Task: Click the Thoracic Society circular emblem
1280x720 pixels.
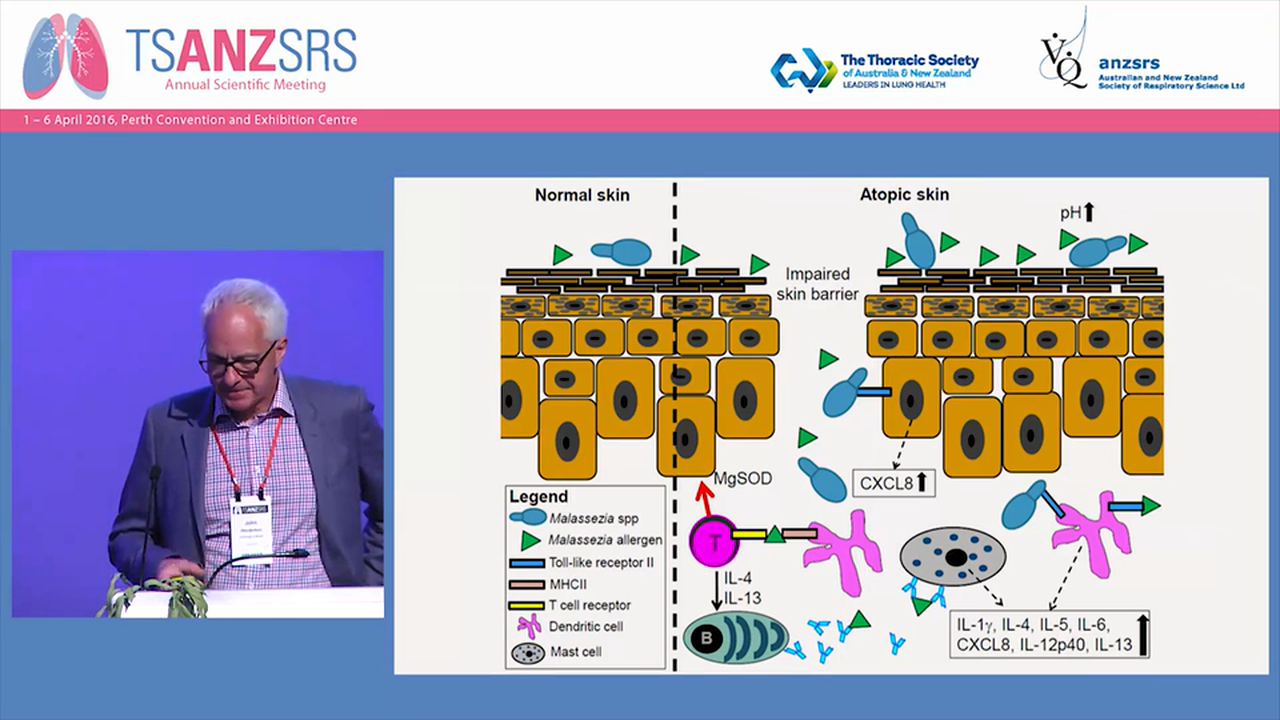Action: (803, 70)
